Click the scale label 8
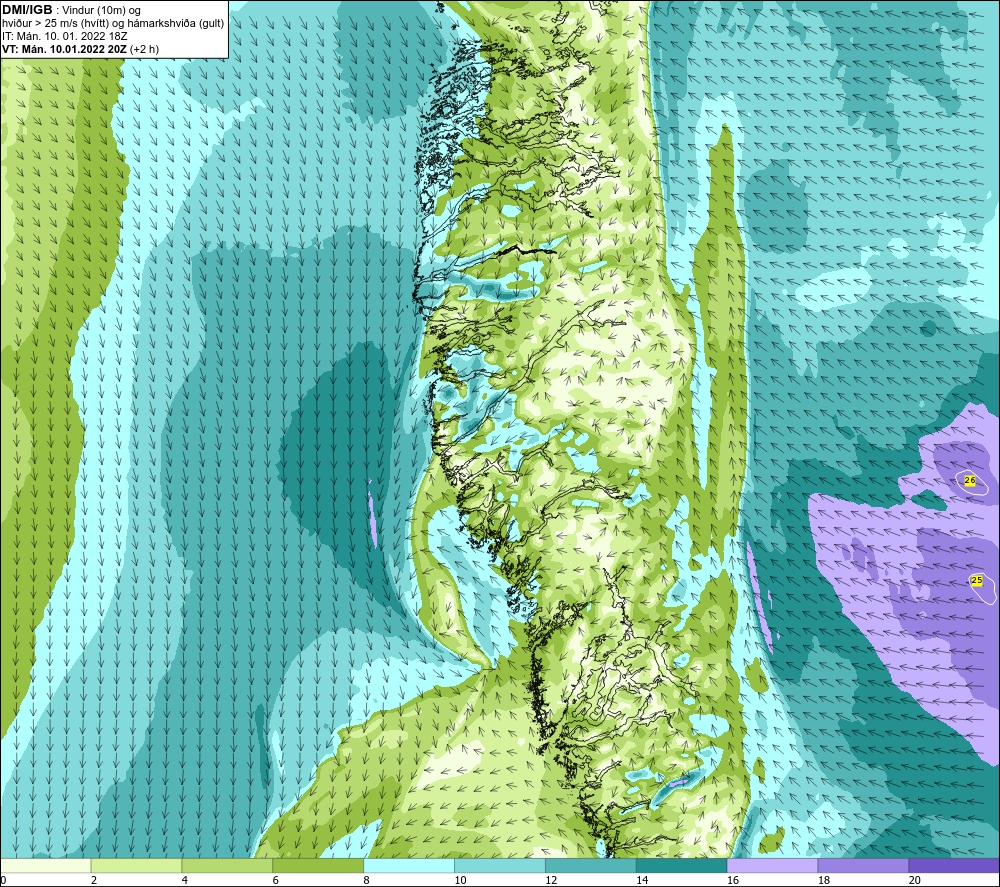Viewport: 1000px width, 887px height. [367, 880]
